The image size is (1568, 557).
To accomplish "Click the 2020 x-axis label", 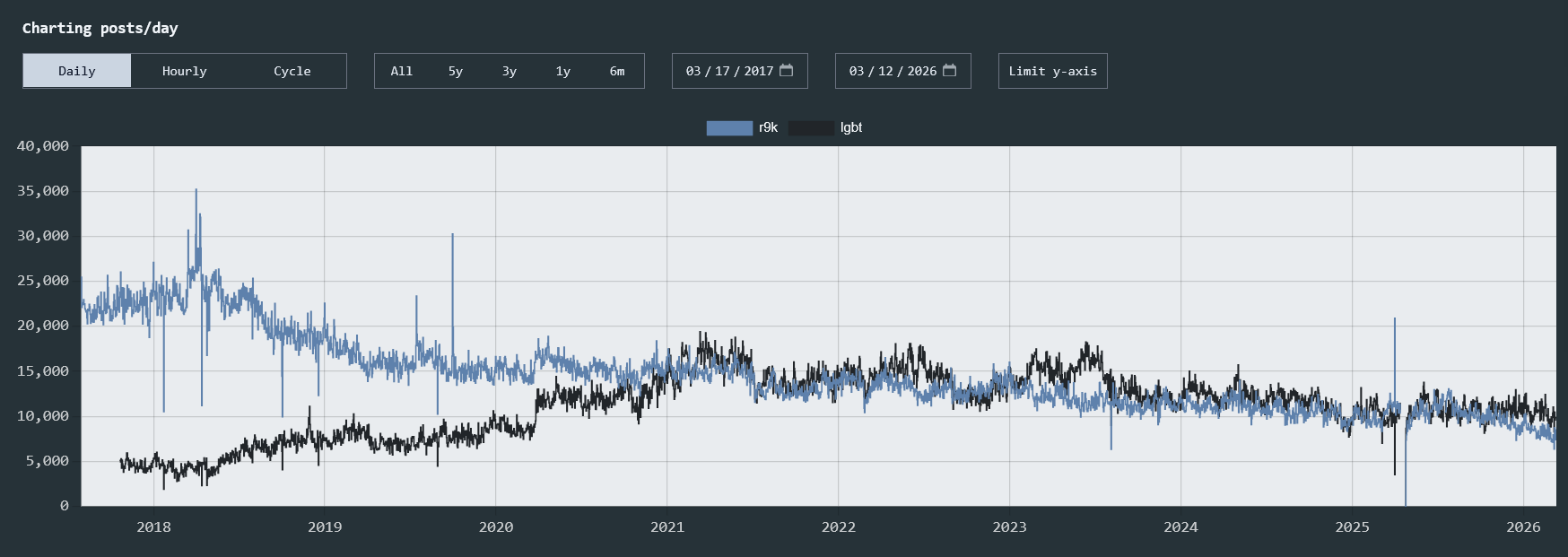I will click(496, 527).
